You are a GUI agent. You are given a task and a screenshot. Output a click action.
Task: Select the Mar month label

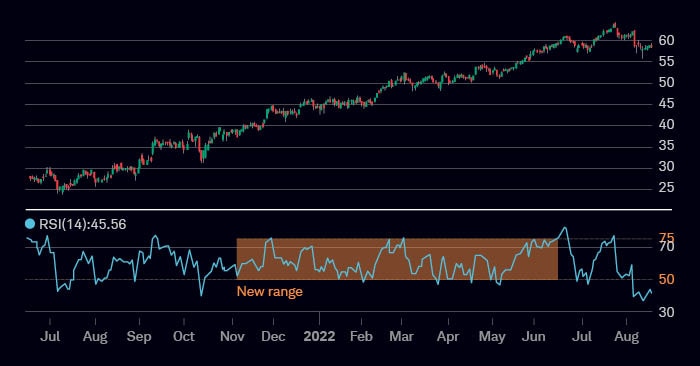401,336
